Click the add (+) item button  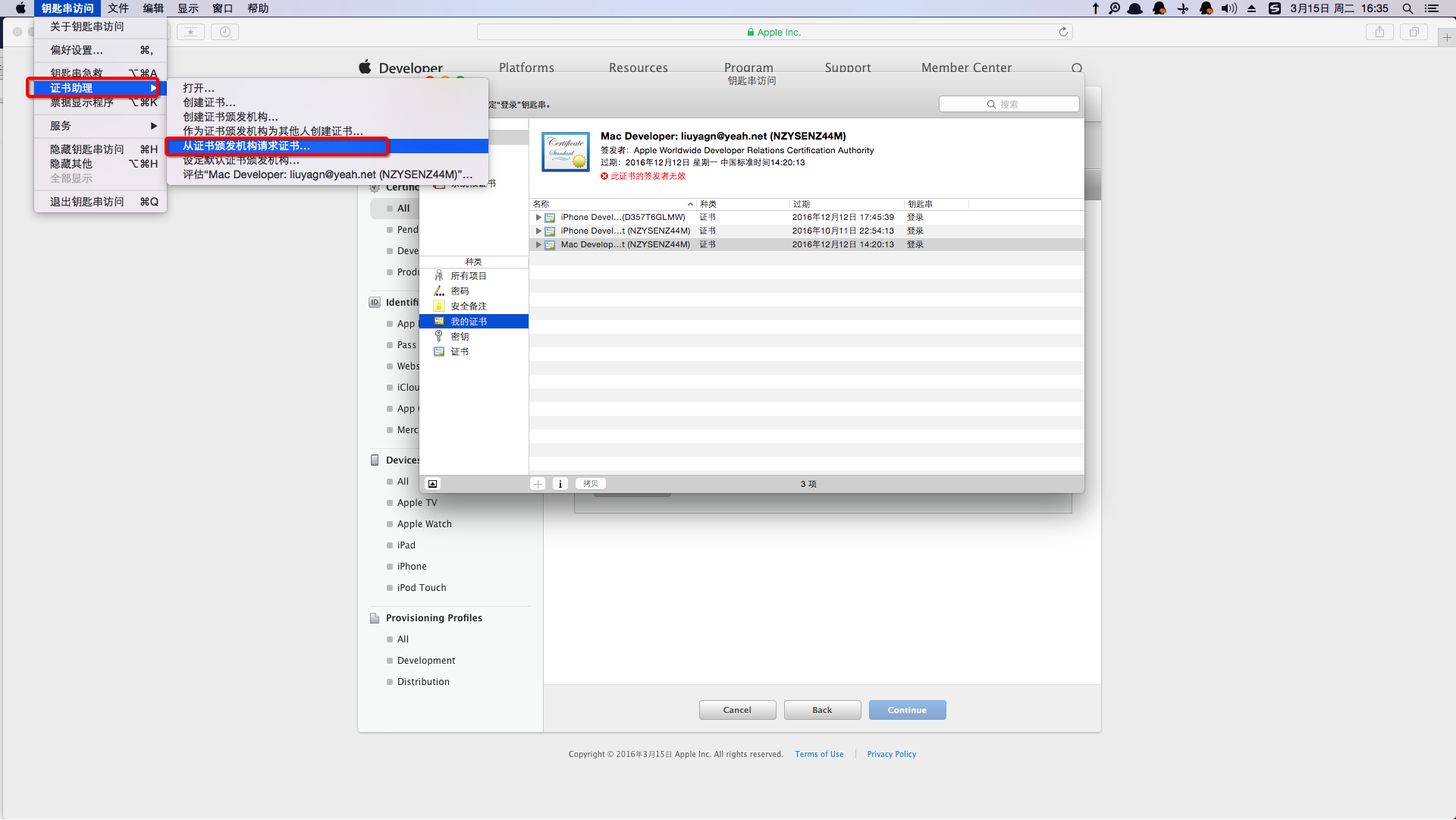click(538, 484)
